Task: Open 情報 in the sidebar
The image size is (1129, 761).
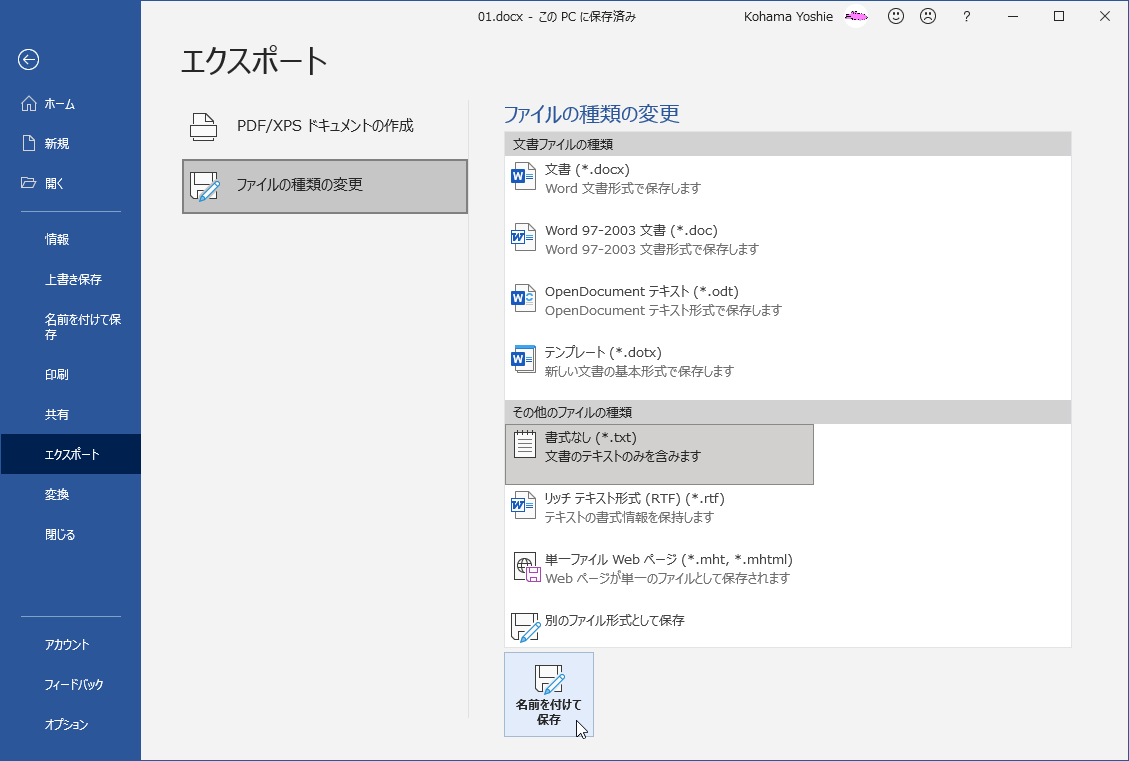Action: coord(71,239)
